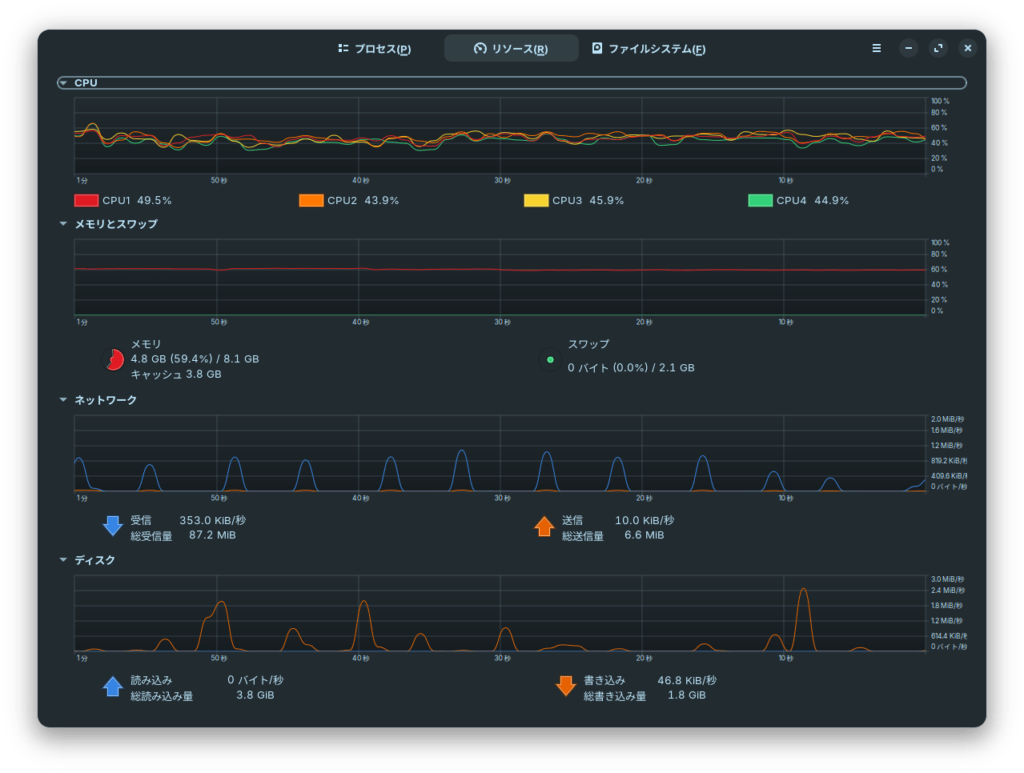The height and width of the screenshot is (773, 1024).
Task: Maximize the system monitor window
Action: pyautogui.click(x=938, y=48)
